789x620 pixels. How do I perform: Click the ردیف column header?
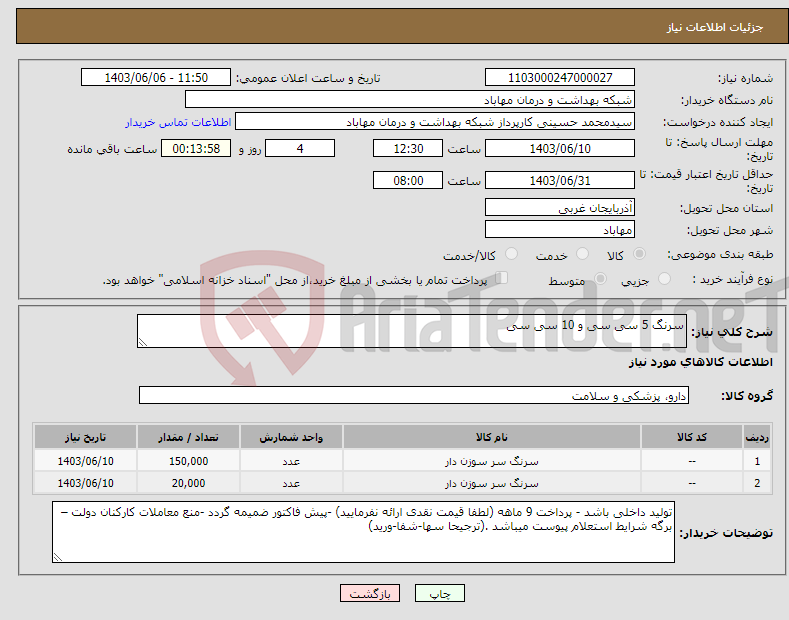757,437
